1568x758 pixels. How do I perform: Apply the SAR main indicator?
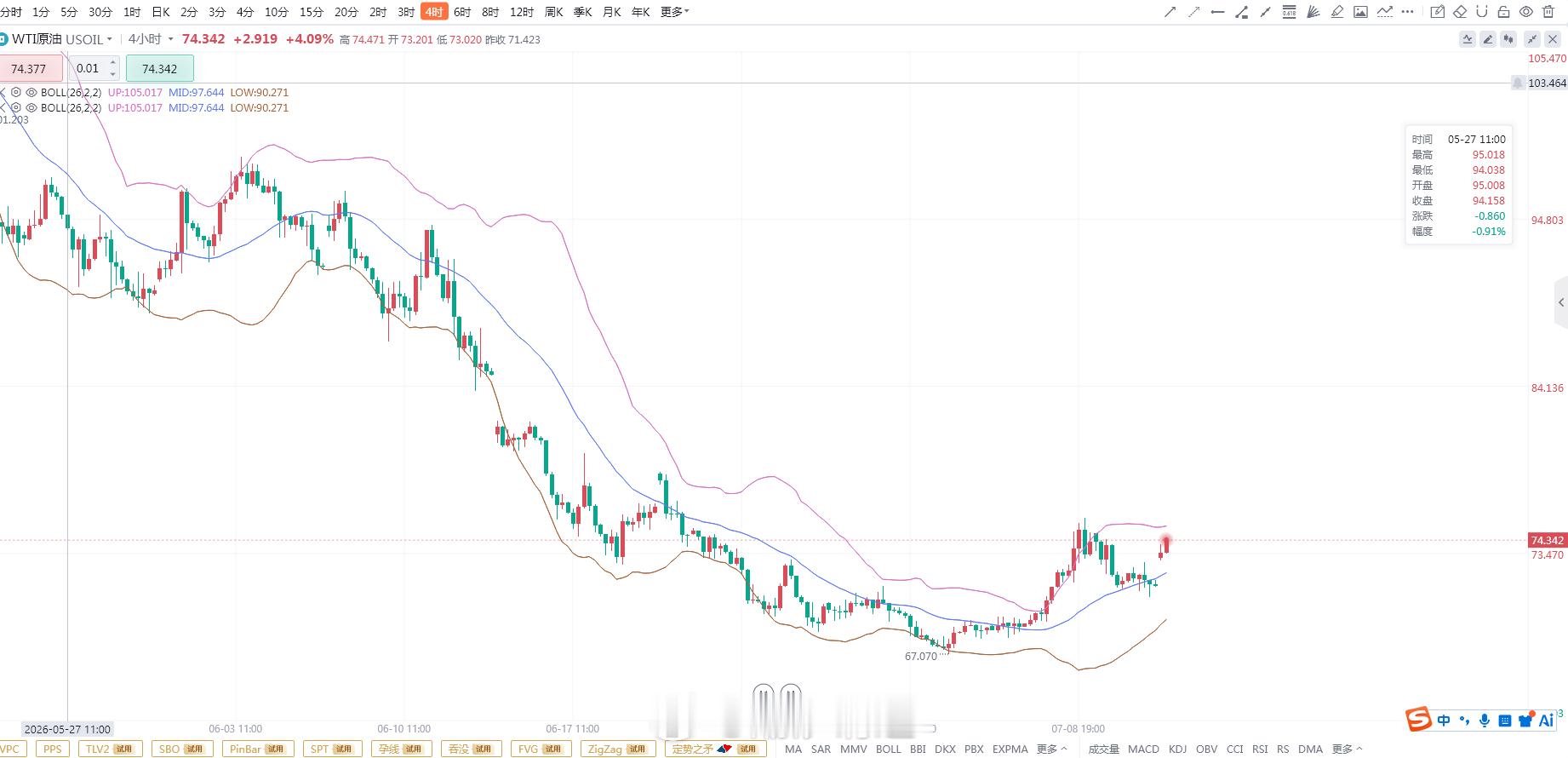[821, 749]
